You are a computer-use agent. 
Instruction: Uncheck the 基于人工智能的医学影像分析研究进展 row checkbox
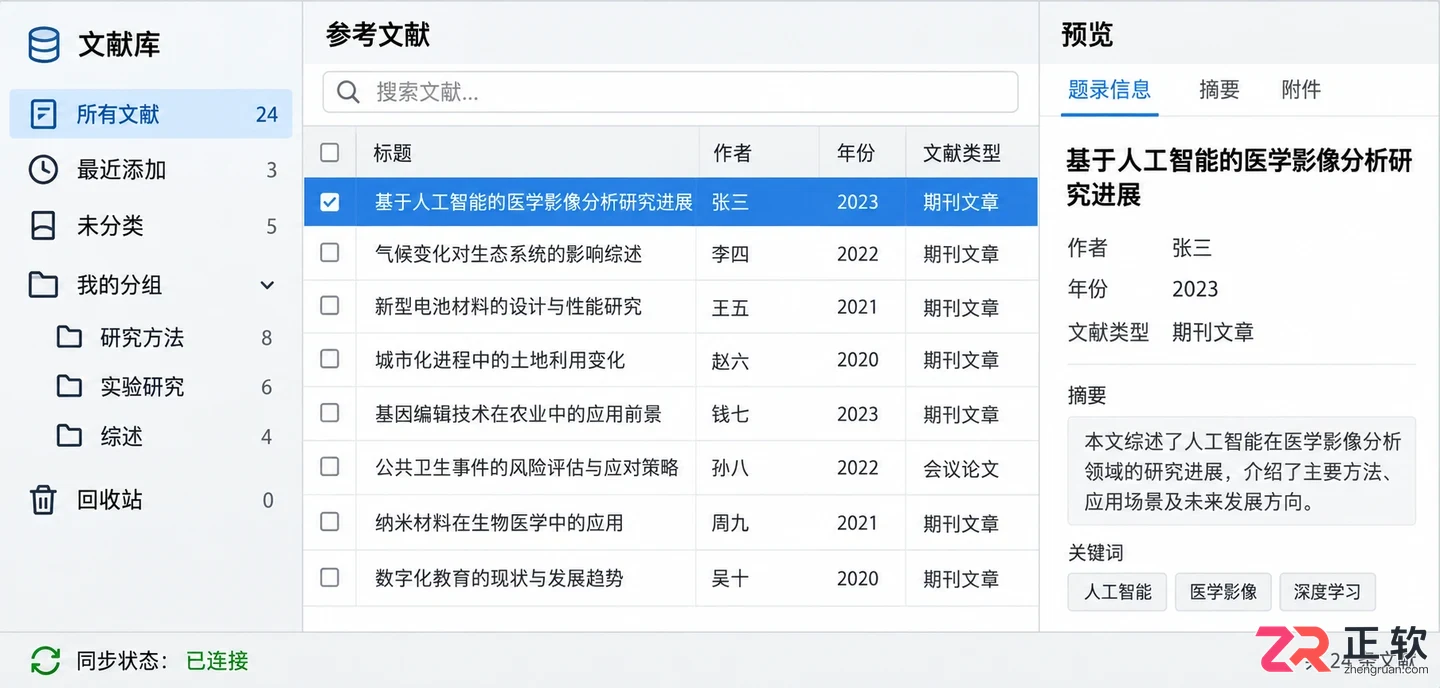click(330, 202)
